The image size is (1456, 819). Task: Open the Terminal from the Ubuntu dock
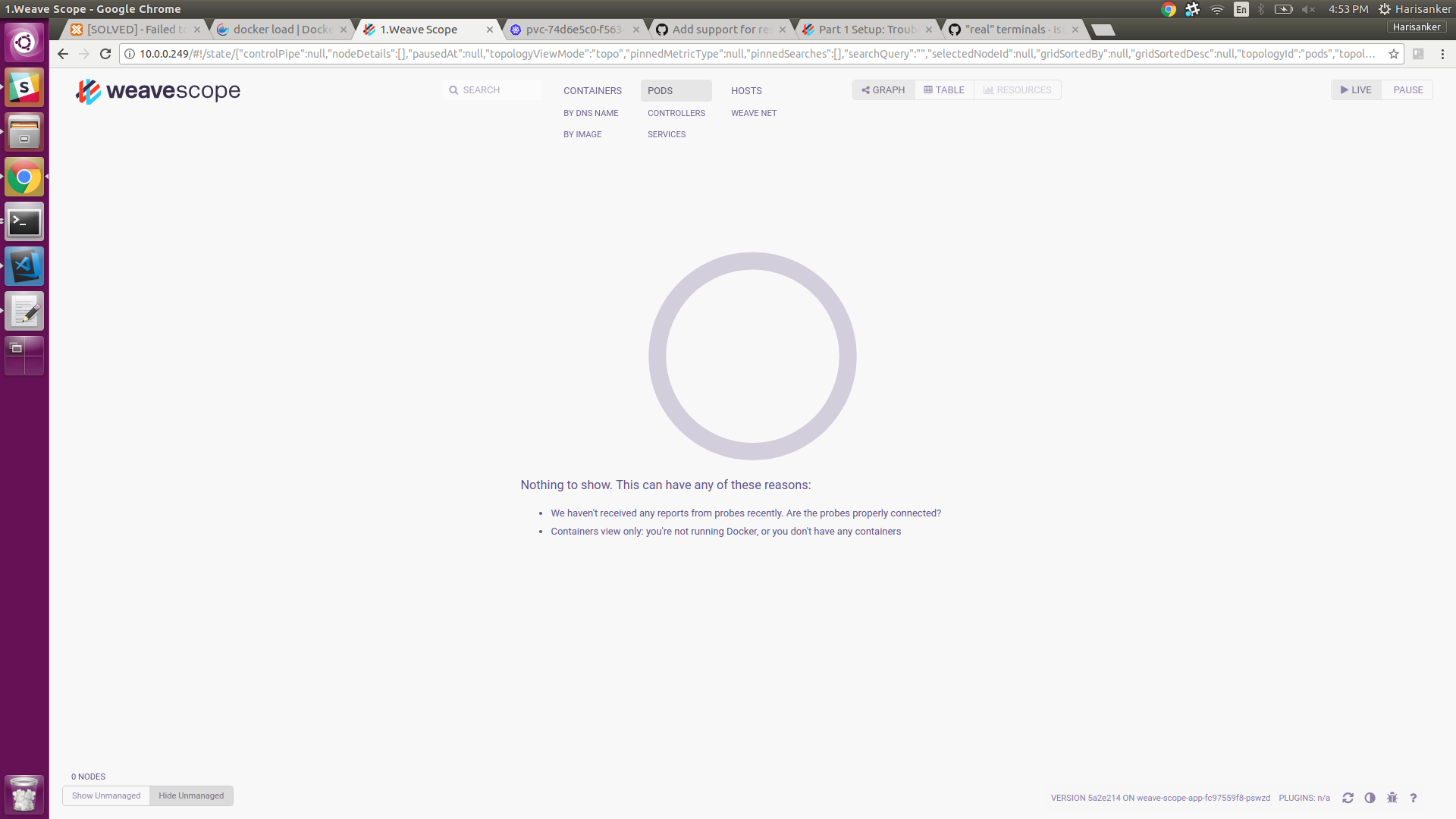coord(24,221)
